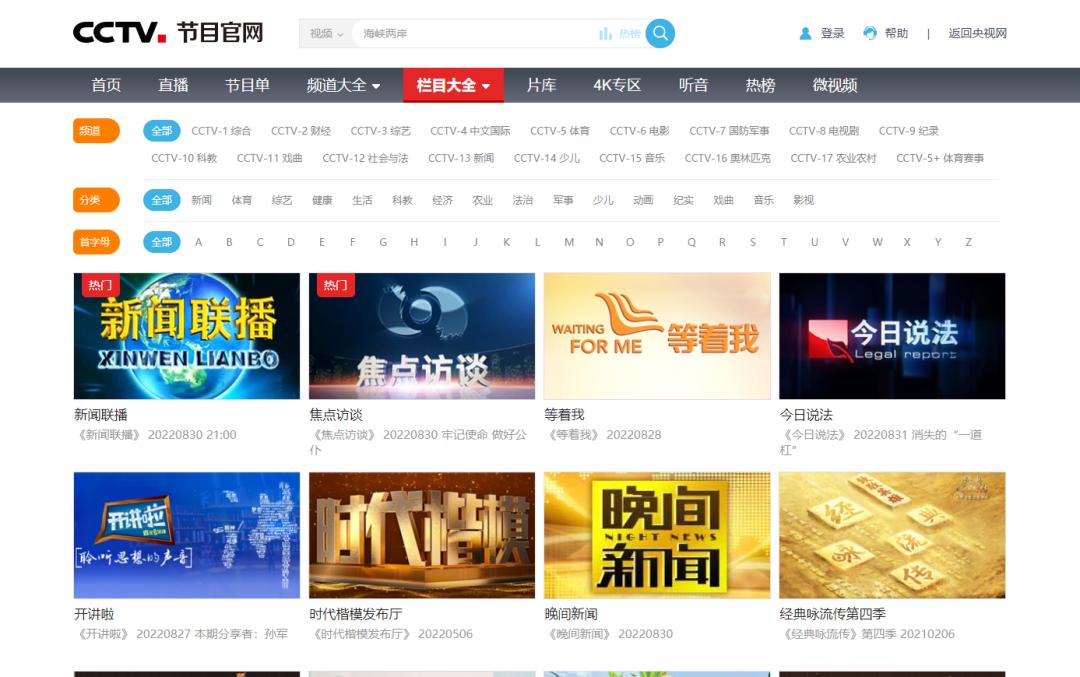Click the globe help icon next to 帮助
Screen dimensions: 1080x677
(868, 33)
